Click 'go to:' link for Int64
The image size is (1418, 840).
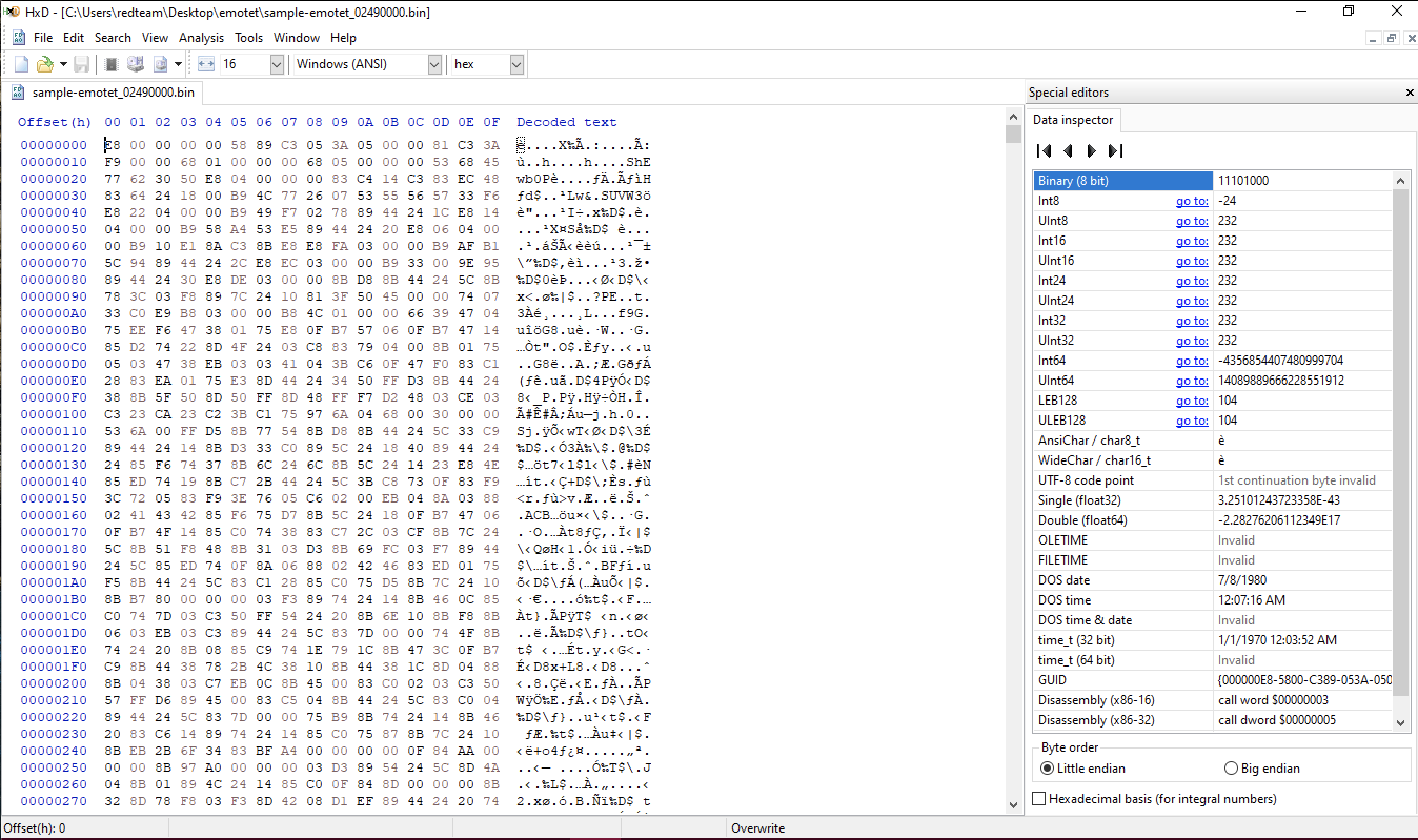[1191, 361]
